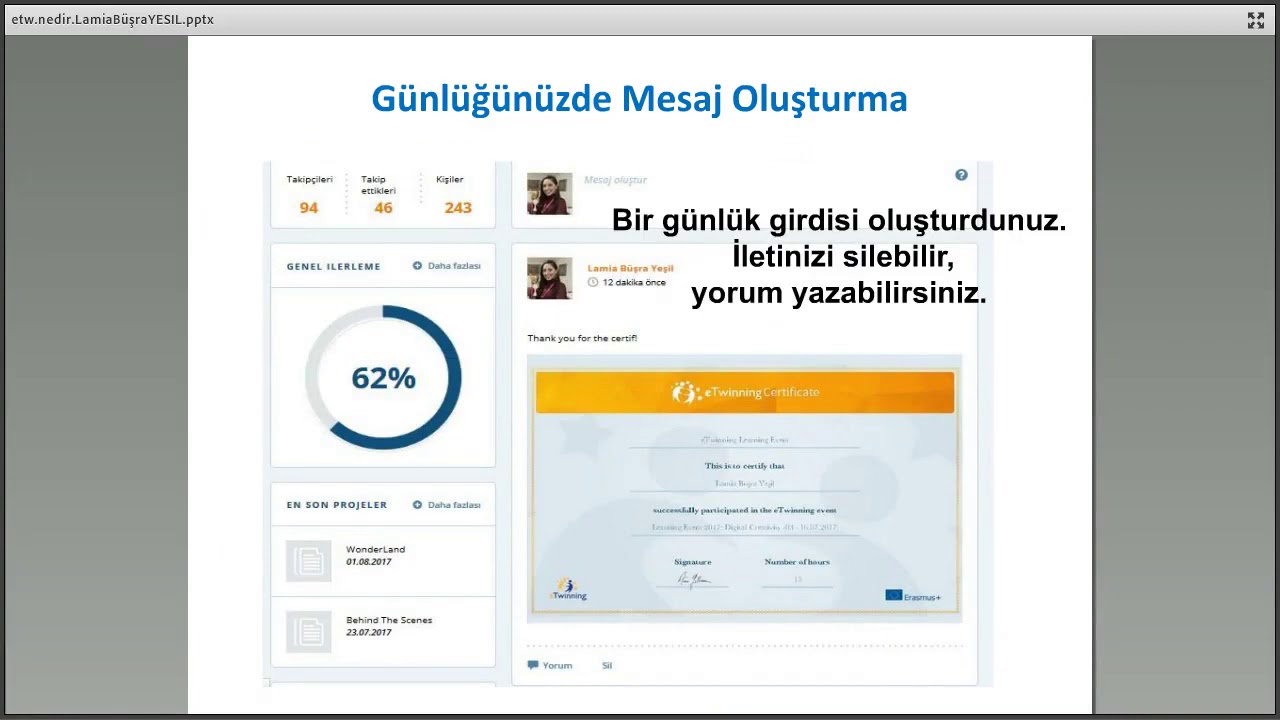This screenshot has height=720, width=1280.
Task: Click plus icon beside Genel İlerleme Daha fazlası
Action: (418, 266)
